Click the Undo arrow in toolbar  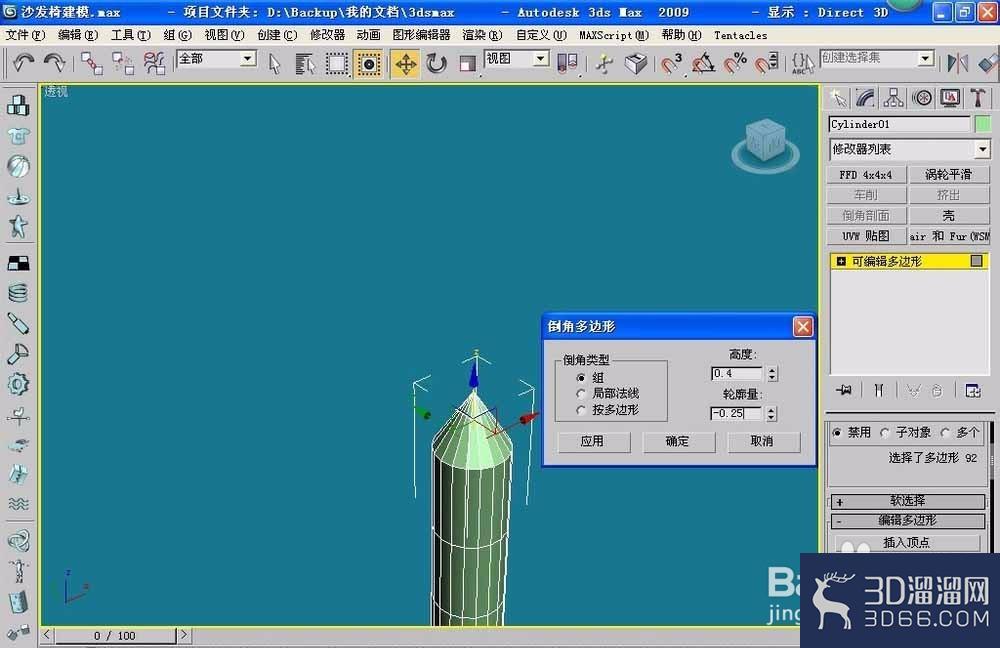point(24,63)
